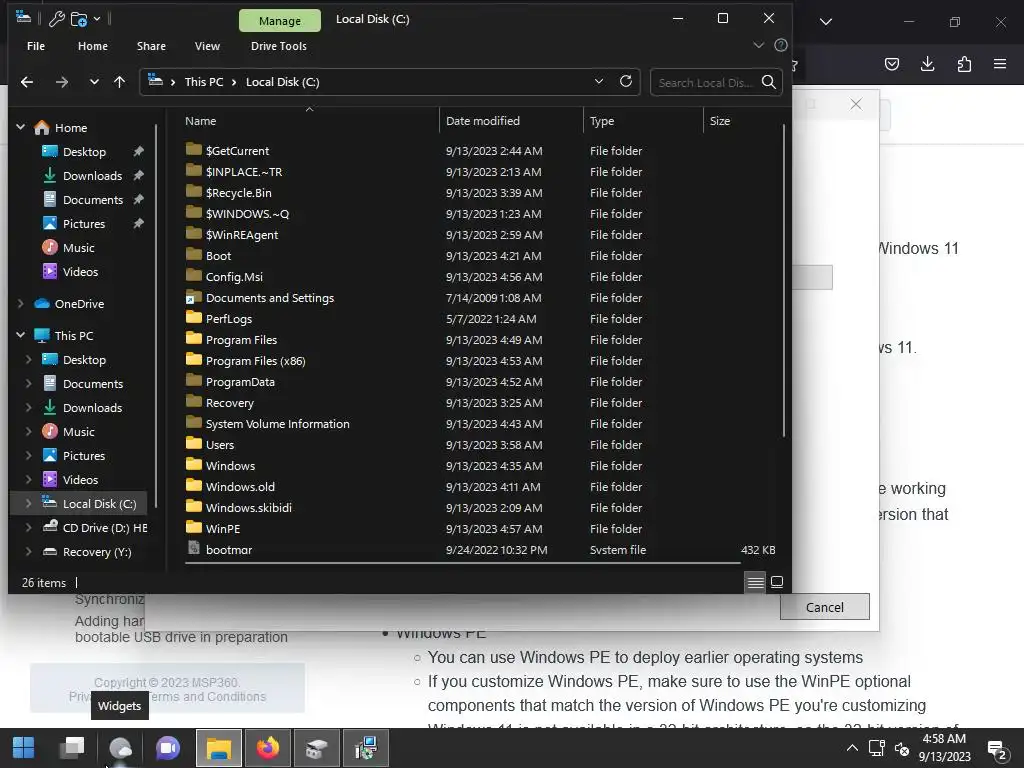Open the Chat taskbar icon
The width and height of the screenshot is (1024, 768).
(168, 748)
